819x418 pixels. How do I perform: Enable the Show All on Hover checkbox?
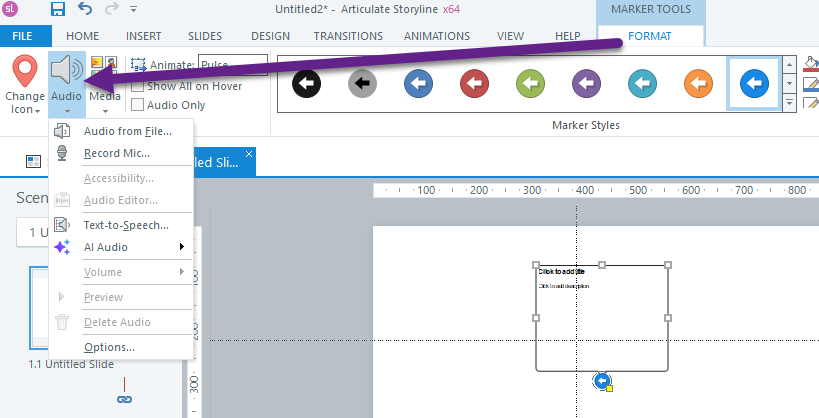pyautogui.click(x=138, y=86)
